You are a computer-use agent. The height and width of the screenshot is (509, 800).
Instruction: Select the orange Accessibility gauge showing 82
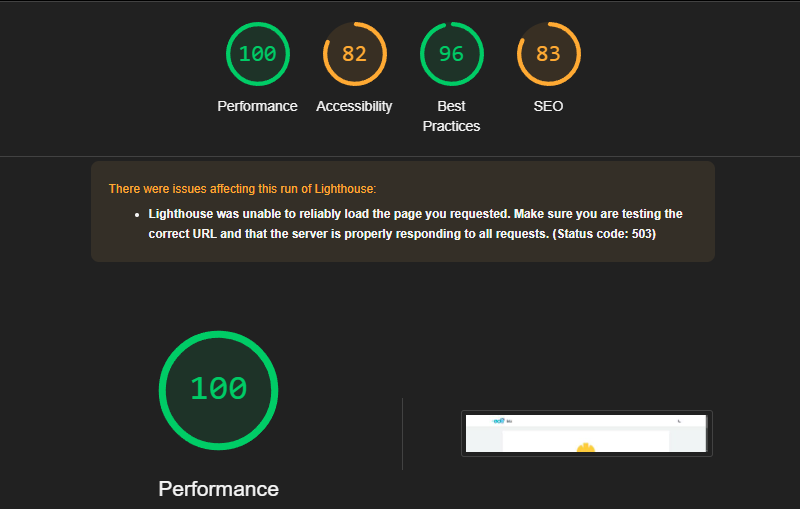(x=355, y=54)
